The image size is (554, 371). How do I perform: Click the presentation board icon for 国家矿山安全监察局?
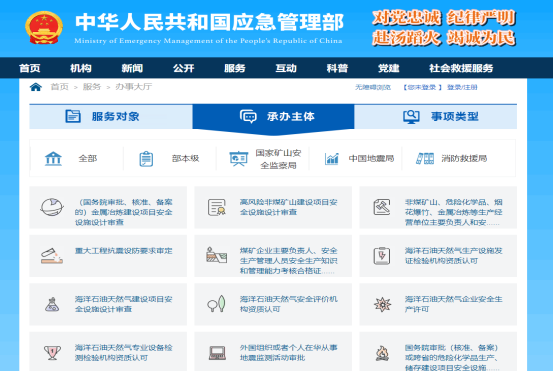pos(238,159)
